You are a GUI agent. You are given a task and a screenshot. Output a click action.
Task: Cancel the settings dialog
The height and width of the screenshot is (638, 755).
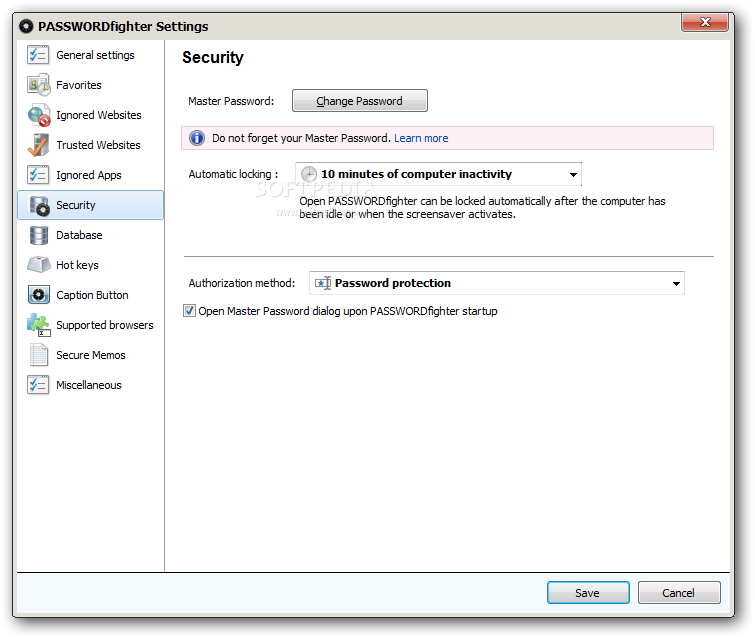pos(679,593)
